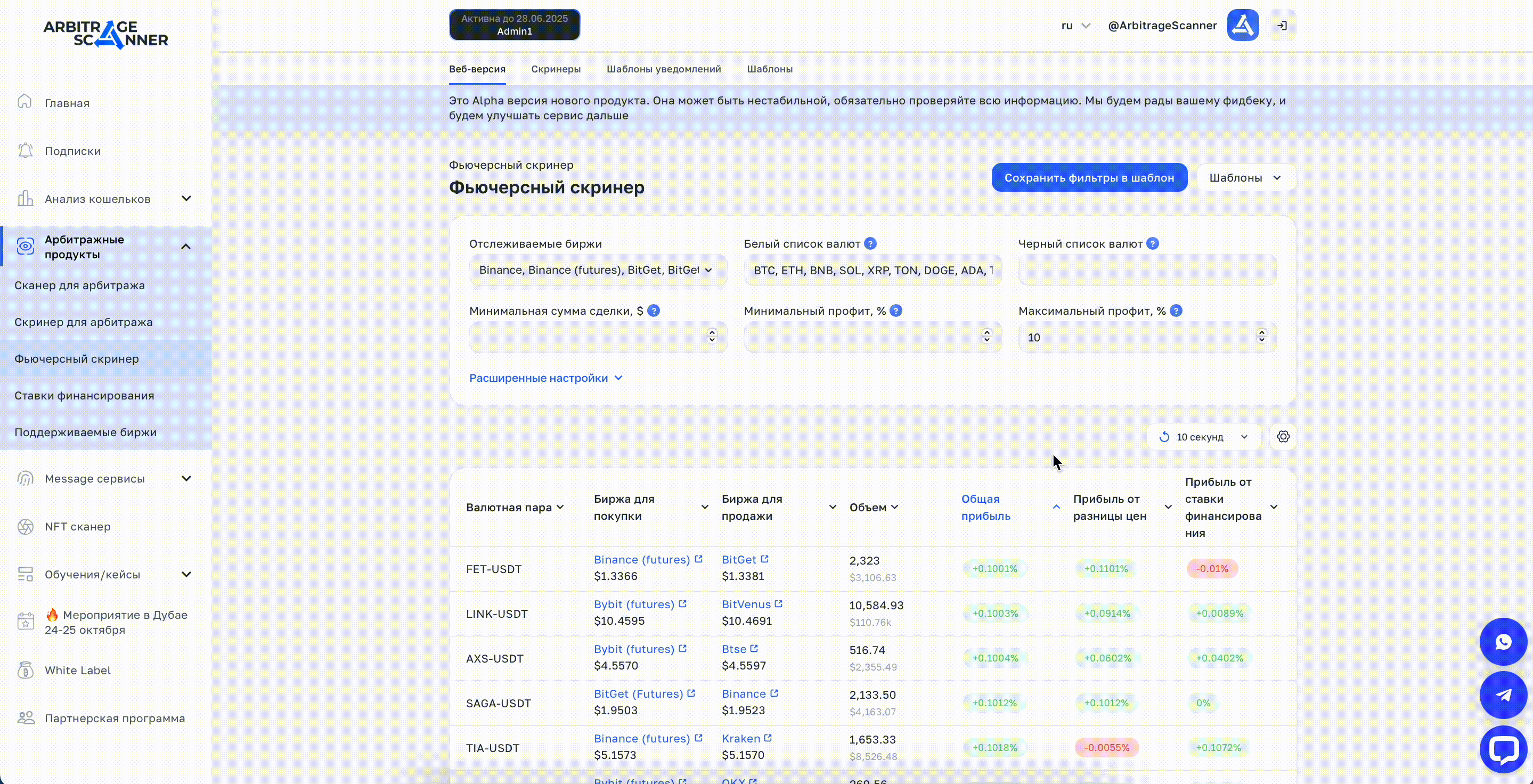Open the Telegram contact floating button
The height and width of the screenshot is (784, 1533).
[x=1503, y=695]
